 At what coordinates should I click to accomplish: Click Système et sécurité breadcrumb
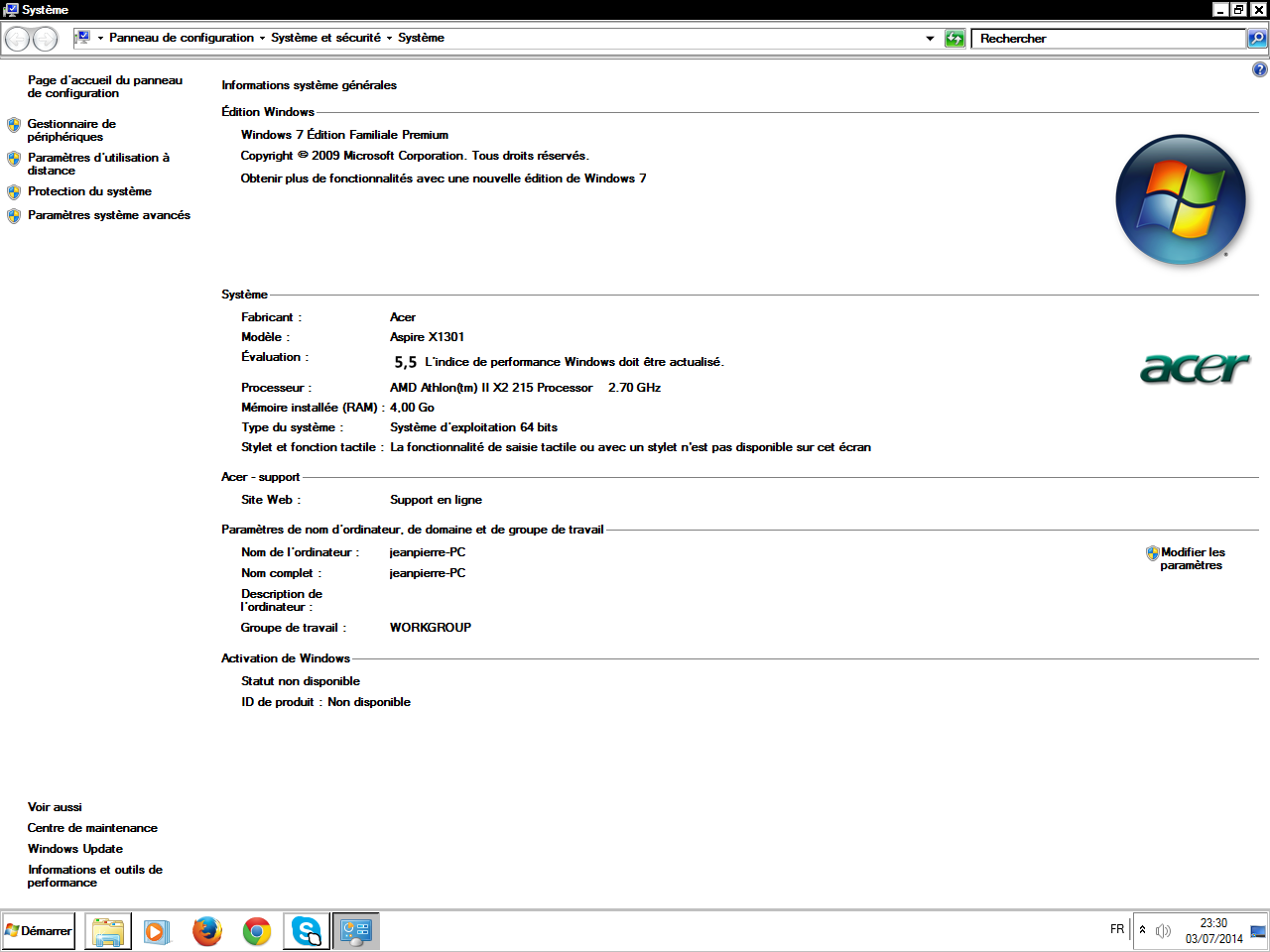point(325,38)
